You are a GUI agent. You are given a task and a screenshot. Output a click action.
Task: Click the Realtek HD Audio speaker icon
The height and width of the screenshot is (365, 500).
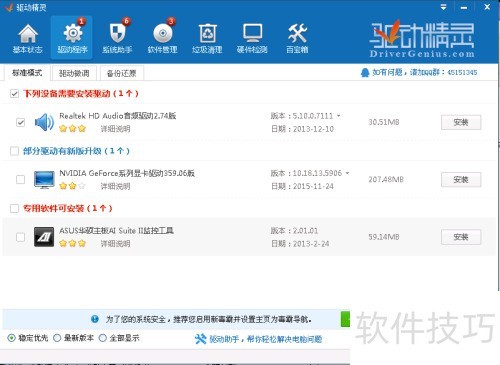click(x=44, y=122)
